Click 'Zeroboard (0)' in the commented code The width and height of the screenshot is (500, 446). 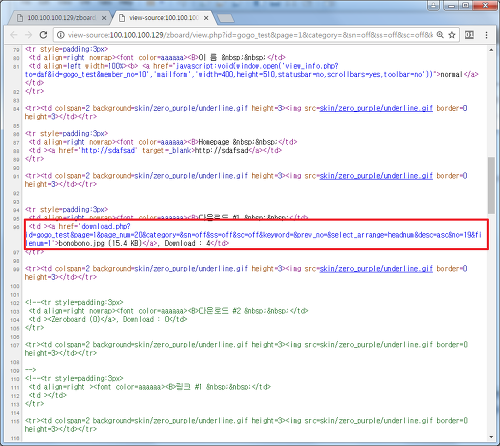coord(75,319)
